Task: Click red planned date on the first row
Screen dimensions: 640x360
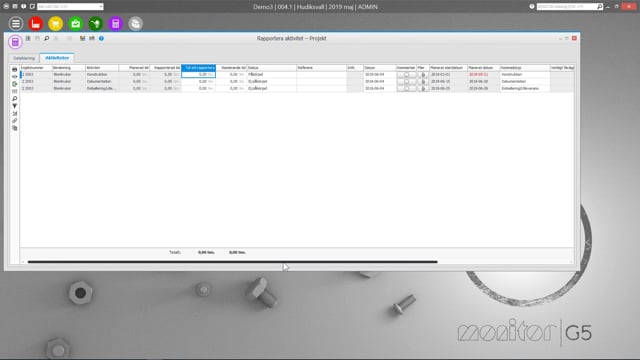Action: (478, 75)
